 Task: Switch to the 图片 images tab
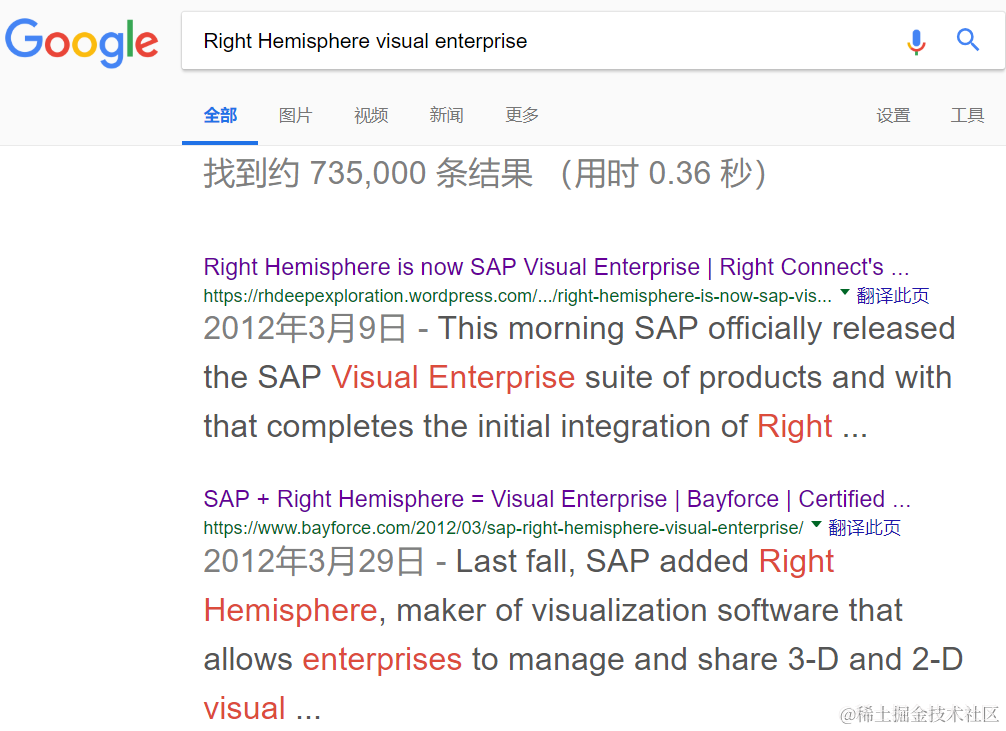point(295,116)
